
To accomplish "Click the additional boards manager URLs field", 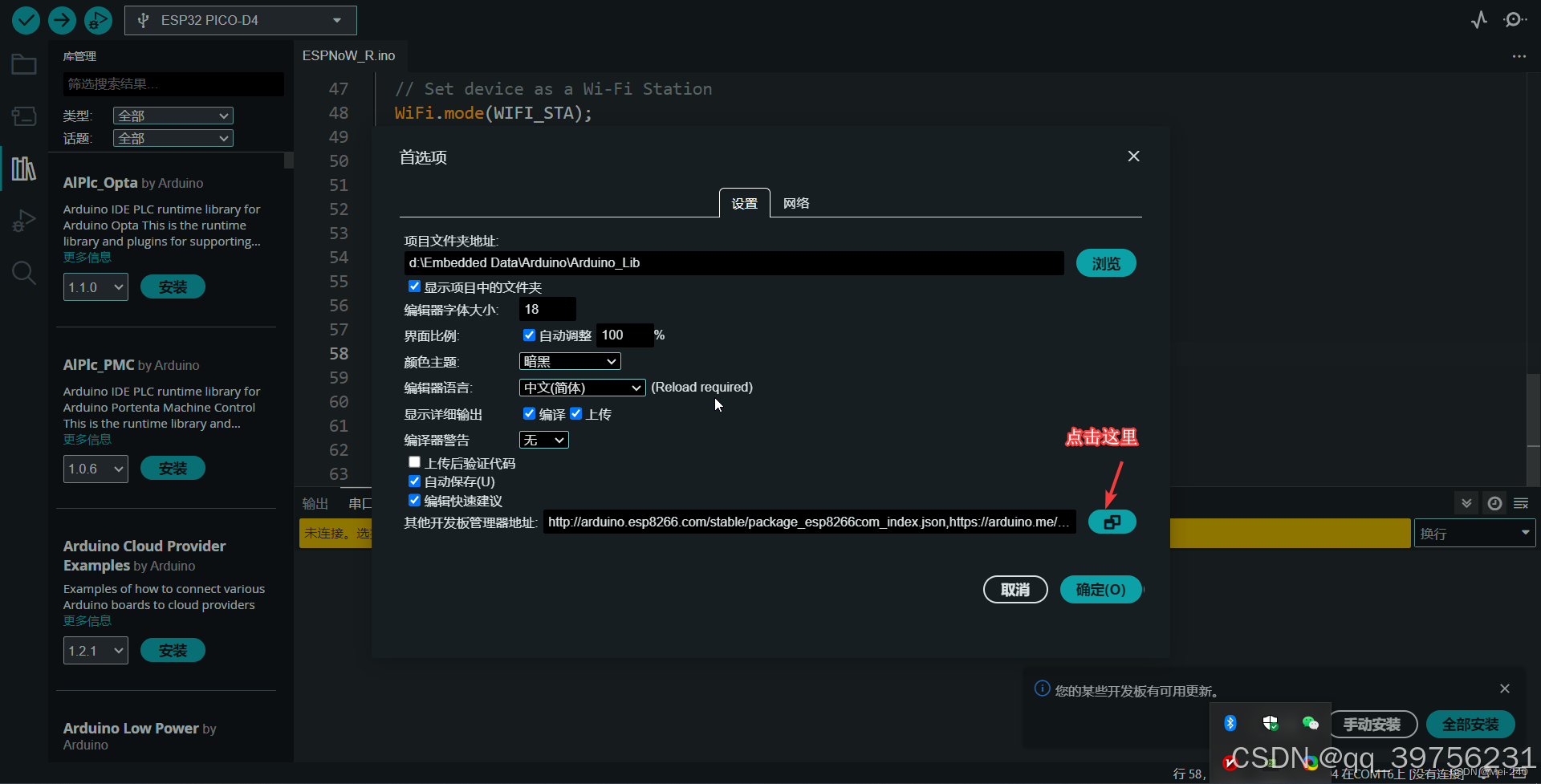I will [x=809, y=522].
